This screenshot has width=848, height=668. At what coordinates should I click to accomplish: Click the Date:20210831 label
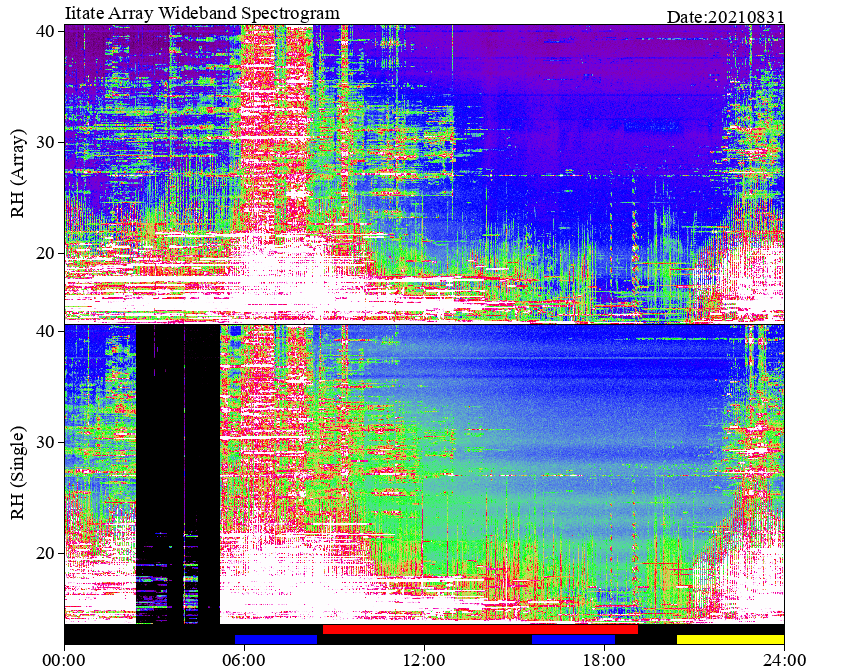725,17
